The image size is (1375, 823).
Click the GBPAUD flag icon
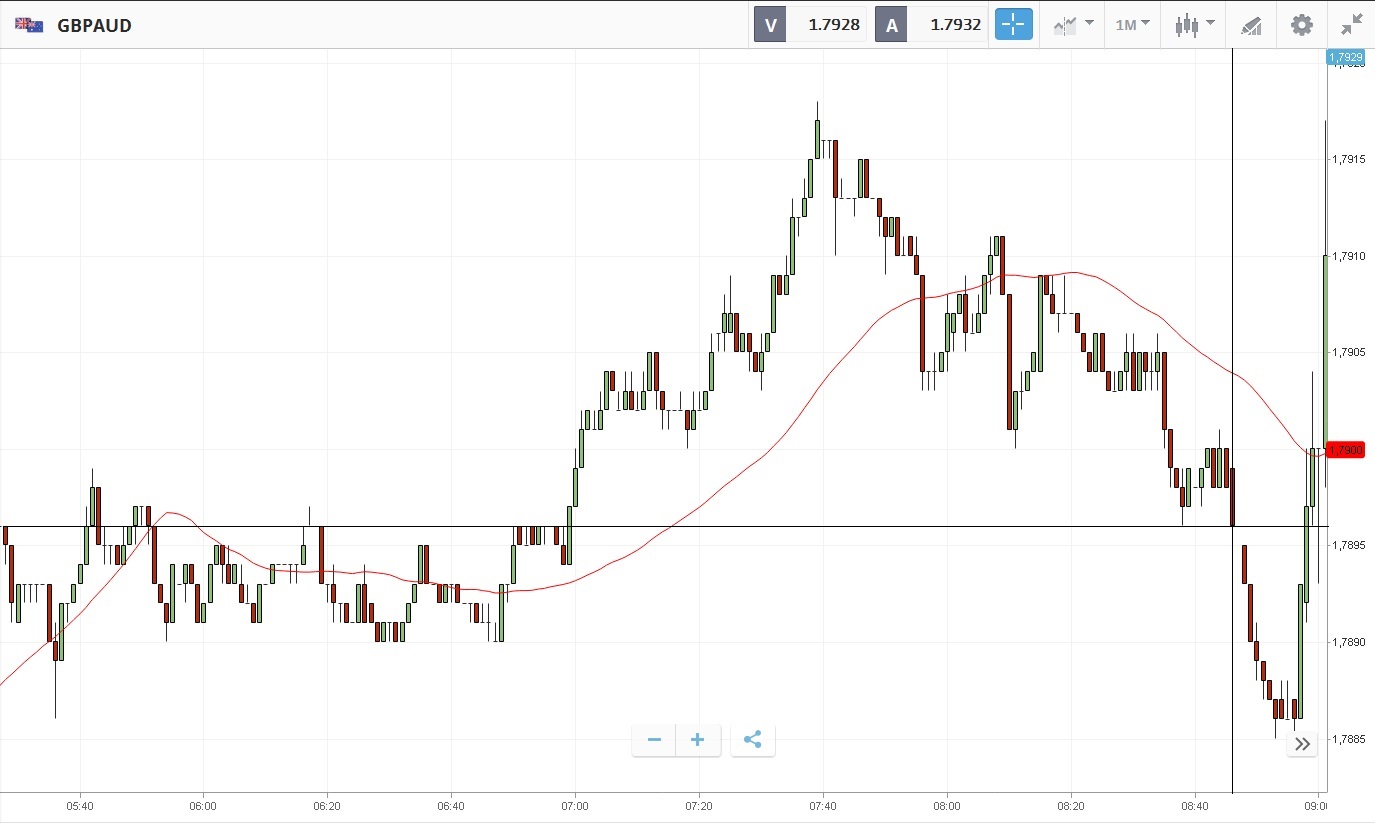pyautogui.click(x=29, y=26)
